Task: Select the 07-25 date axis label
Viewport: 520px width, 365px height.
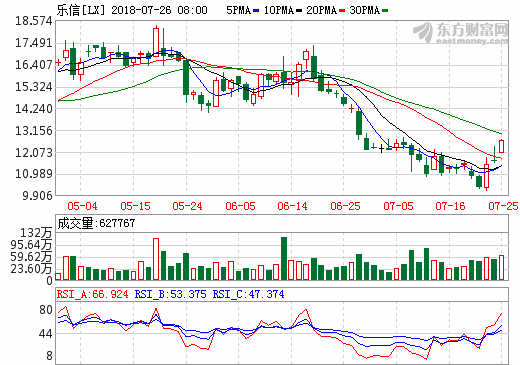Action: pos(503,206)
